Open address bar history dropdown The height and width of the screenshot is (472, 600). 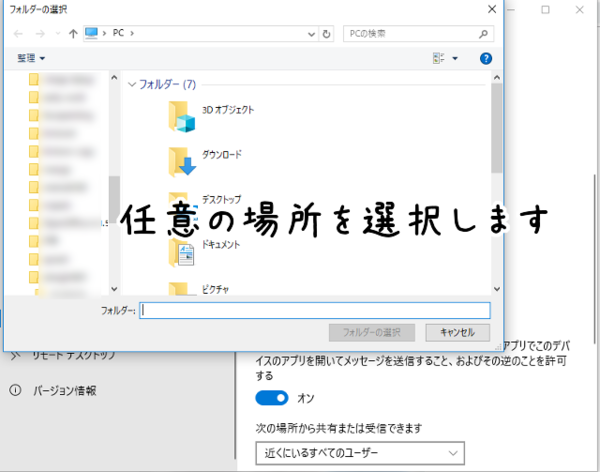point(311,34)
